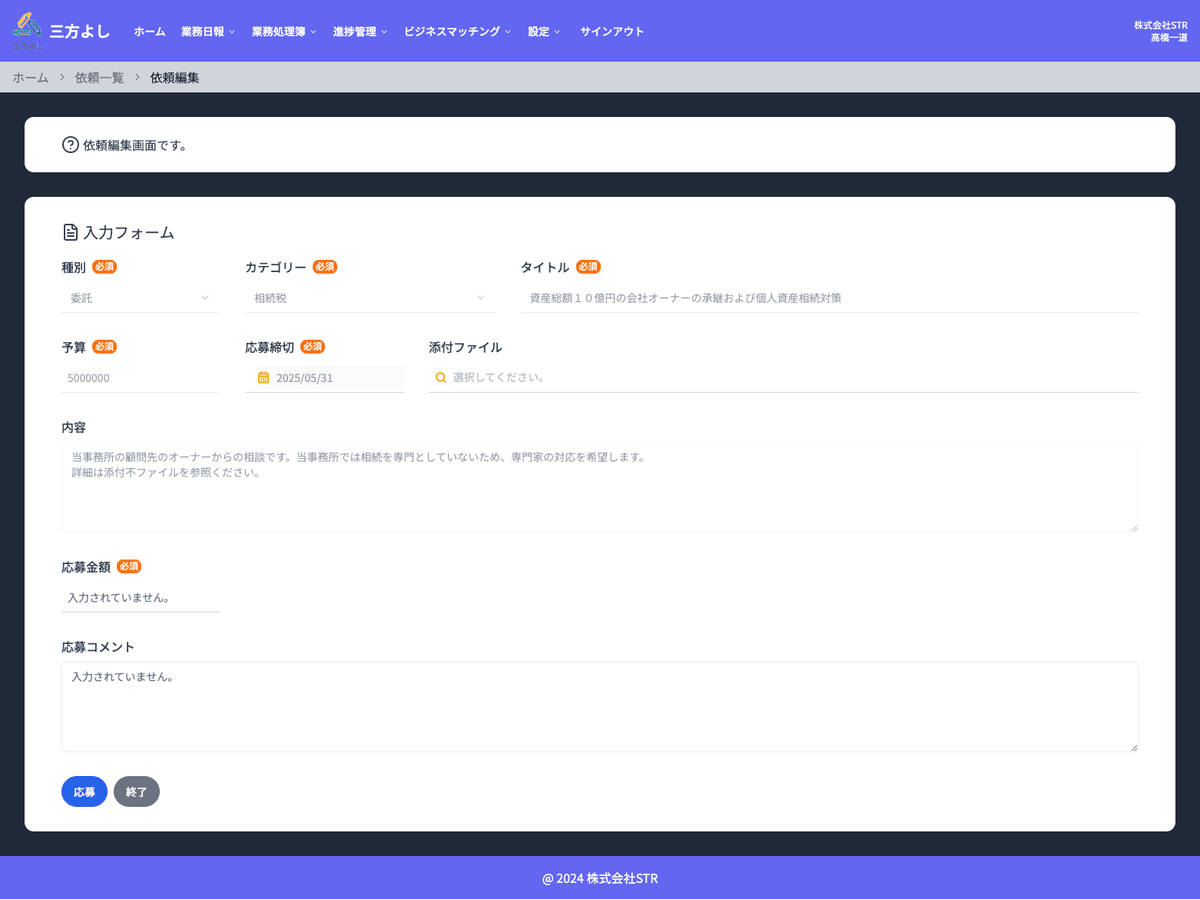The width and height of the screenshot is (1200, 900).
Task: Open the ビジネスマッチング menu
Action: [456, 31]
